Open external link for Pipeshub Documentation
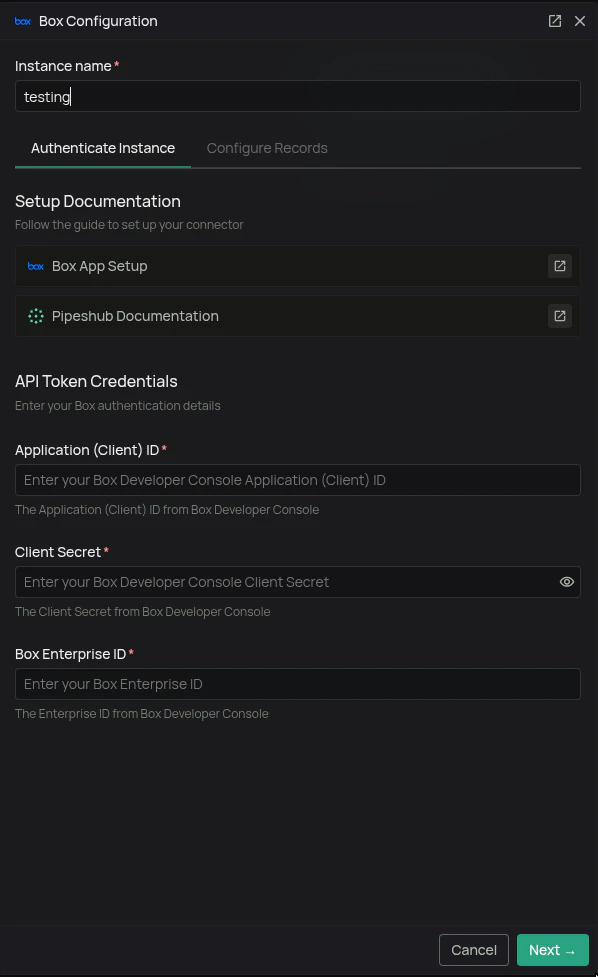The image size is (598, 977). (x=559, y=316)
